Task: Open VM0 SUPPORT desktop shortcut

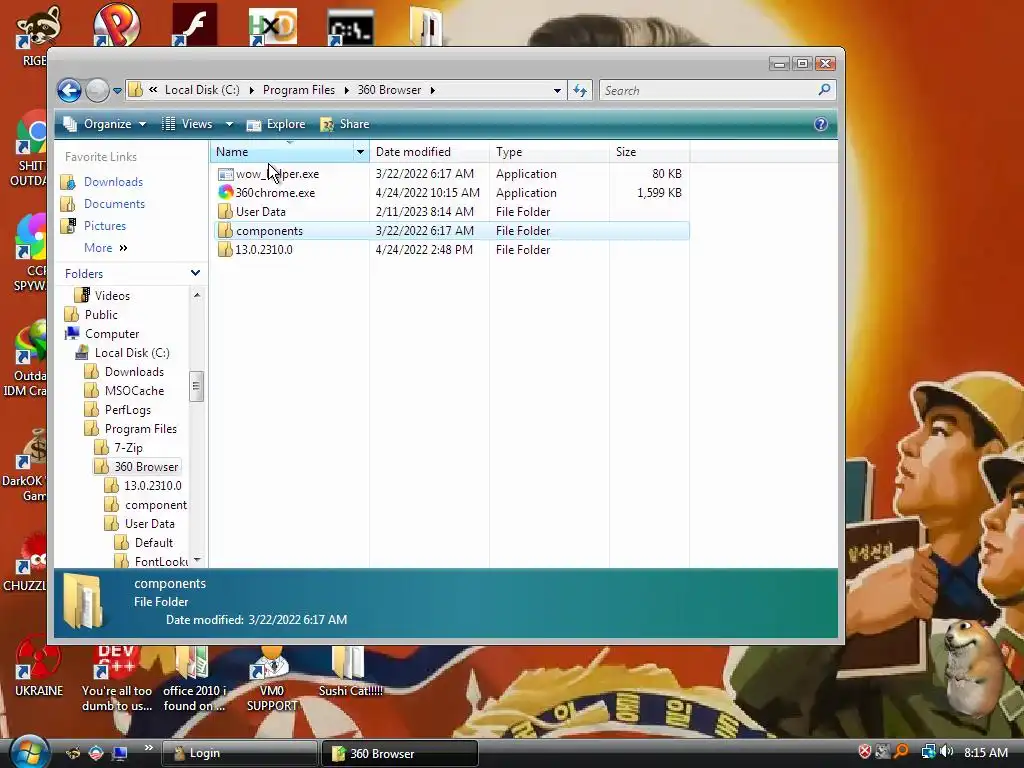Action: [272, 679]
